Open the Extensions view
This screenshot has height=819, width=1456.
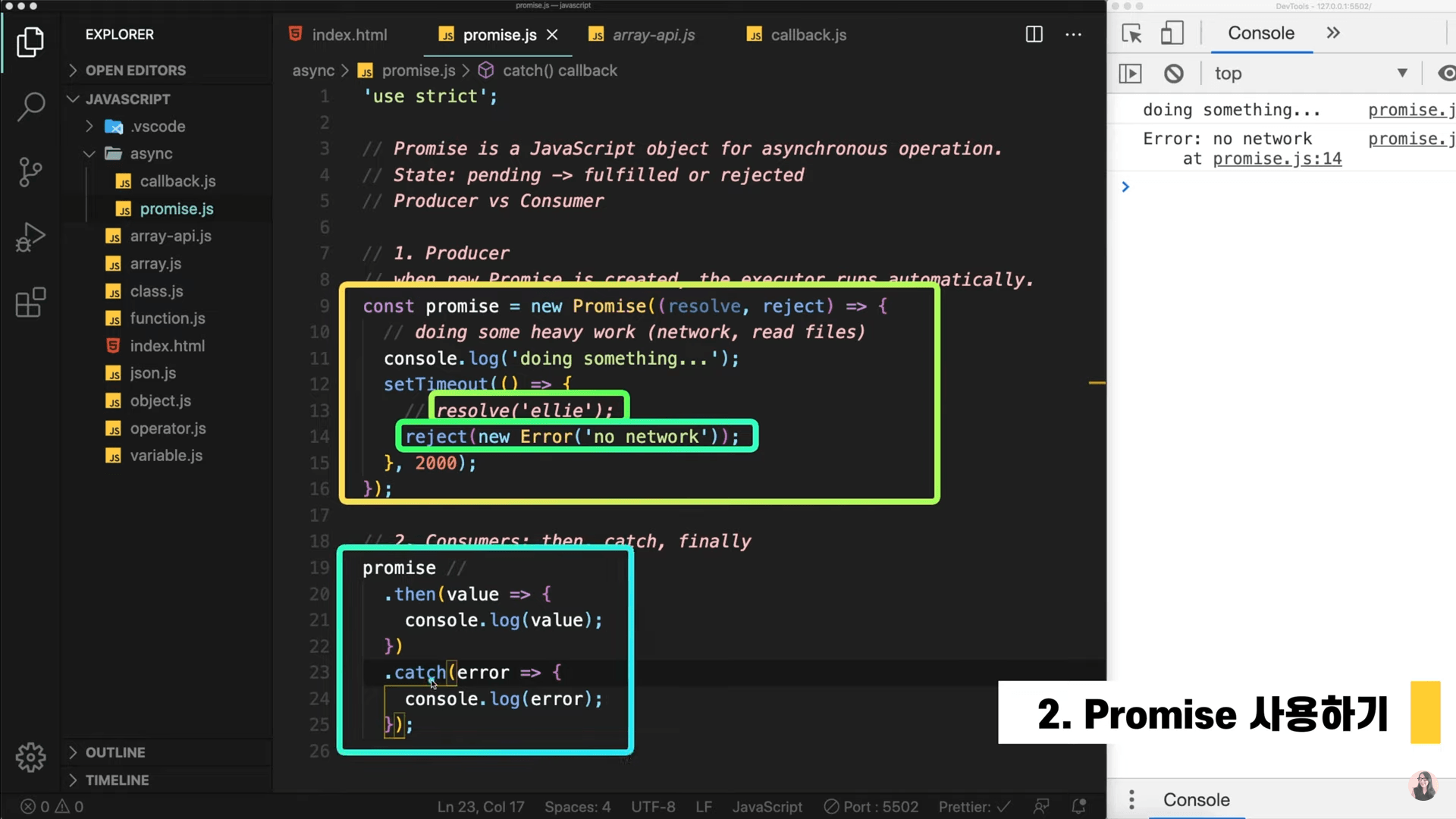30,303
